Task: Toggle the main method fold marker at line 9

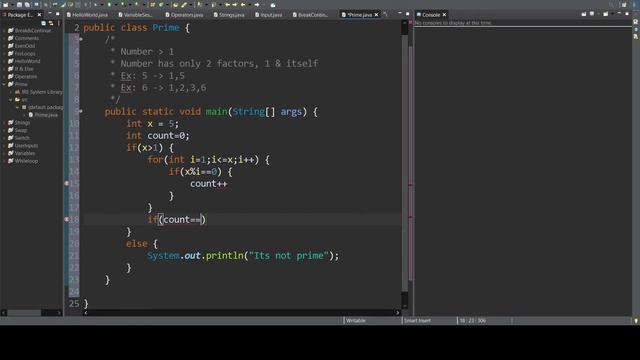Action: (81, 111)
